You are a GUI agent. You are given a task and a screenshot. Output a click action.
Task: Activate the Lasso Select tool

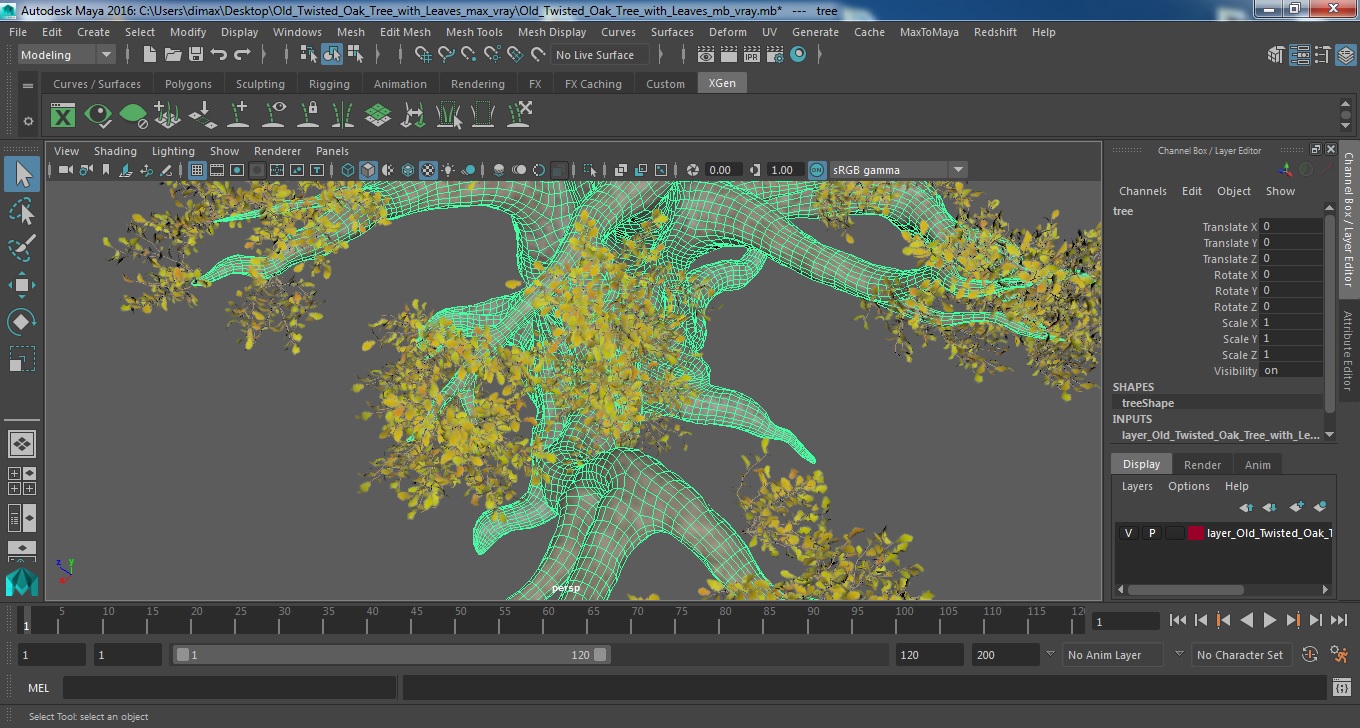(x=22, y=211)
